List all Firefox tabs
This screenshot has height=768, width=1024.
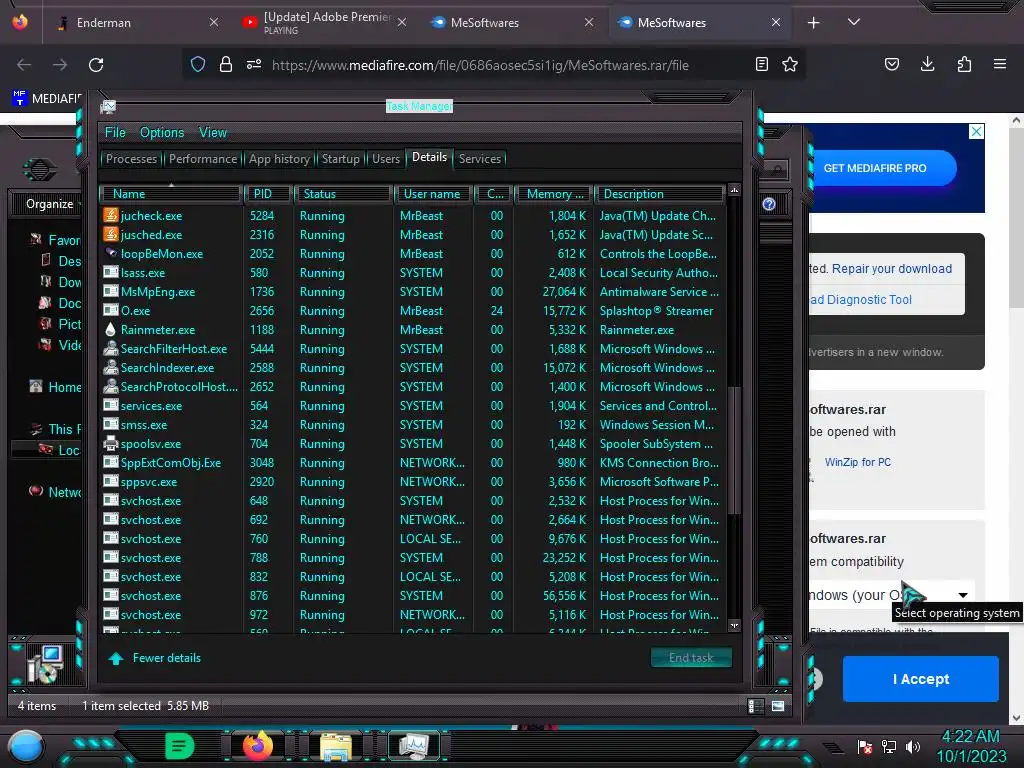tap(854, 22)
